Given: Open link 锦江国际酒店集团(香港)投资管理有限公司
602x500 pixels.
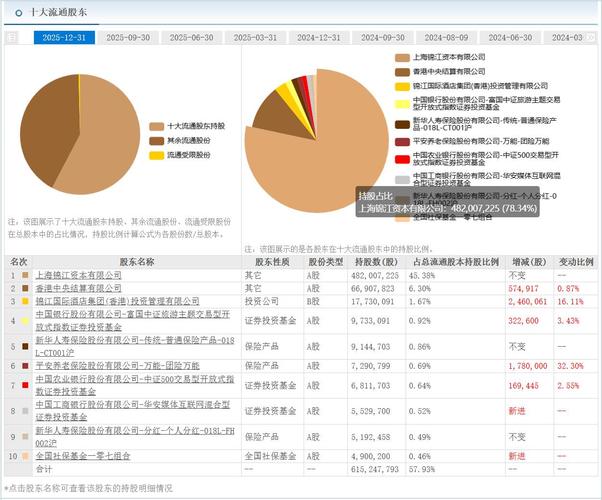Looking at the screenshot, I should point(117,301).
